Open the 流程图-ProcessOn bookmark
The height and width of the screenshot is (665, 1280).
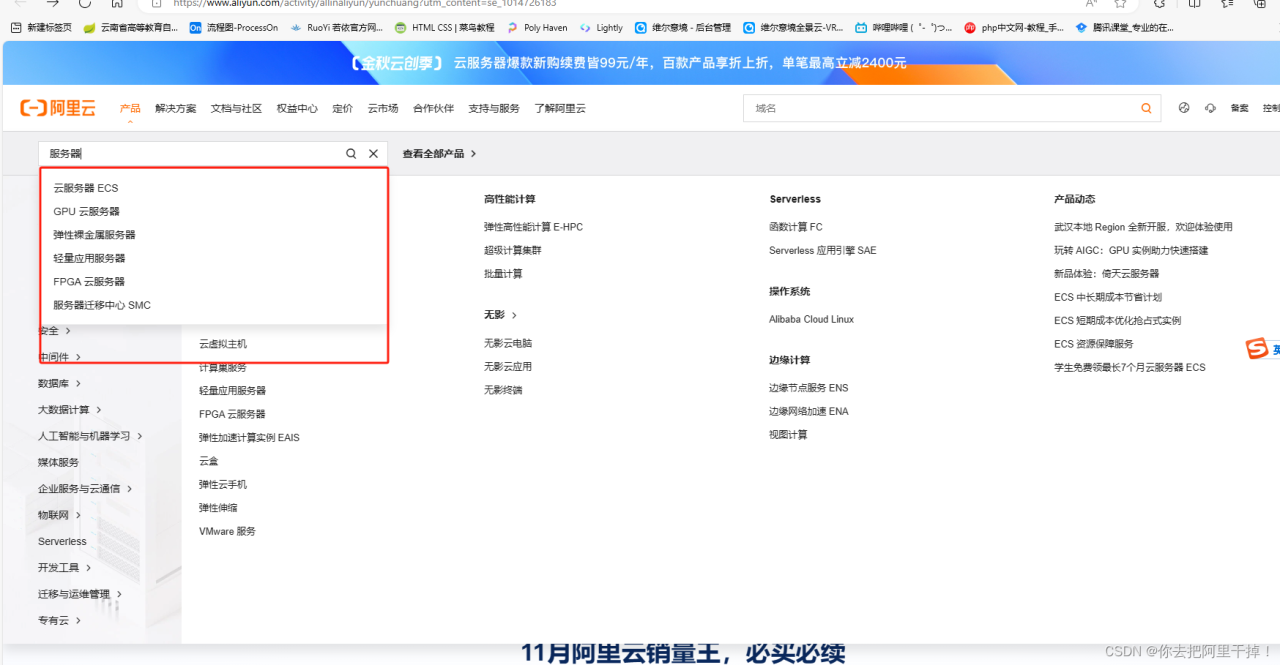pos(234,28)
